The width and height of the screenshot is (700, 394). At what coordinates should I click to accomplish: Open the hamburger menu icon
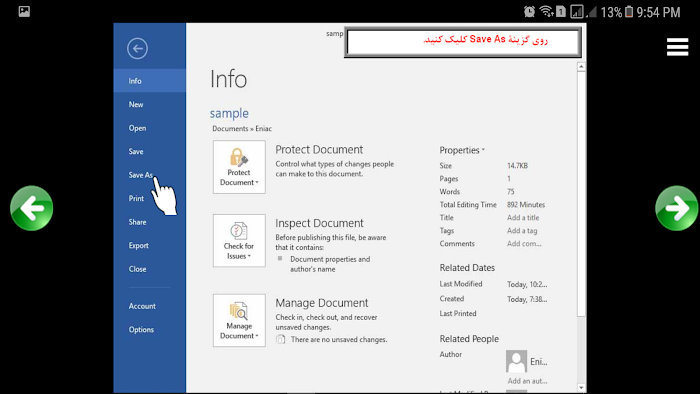pos(677,47)
